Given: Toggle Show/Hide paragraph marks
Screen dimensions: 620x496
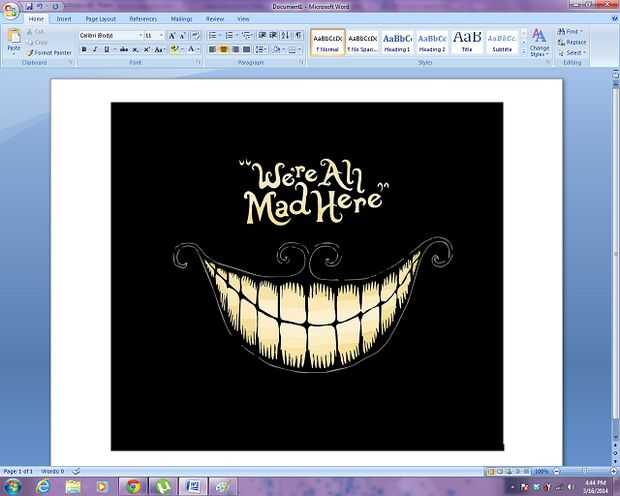Looking at the screenshot, I should [x=299, y=36].
